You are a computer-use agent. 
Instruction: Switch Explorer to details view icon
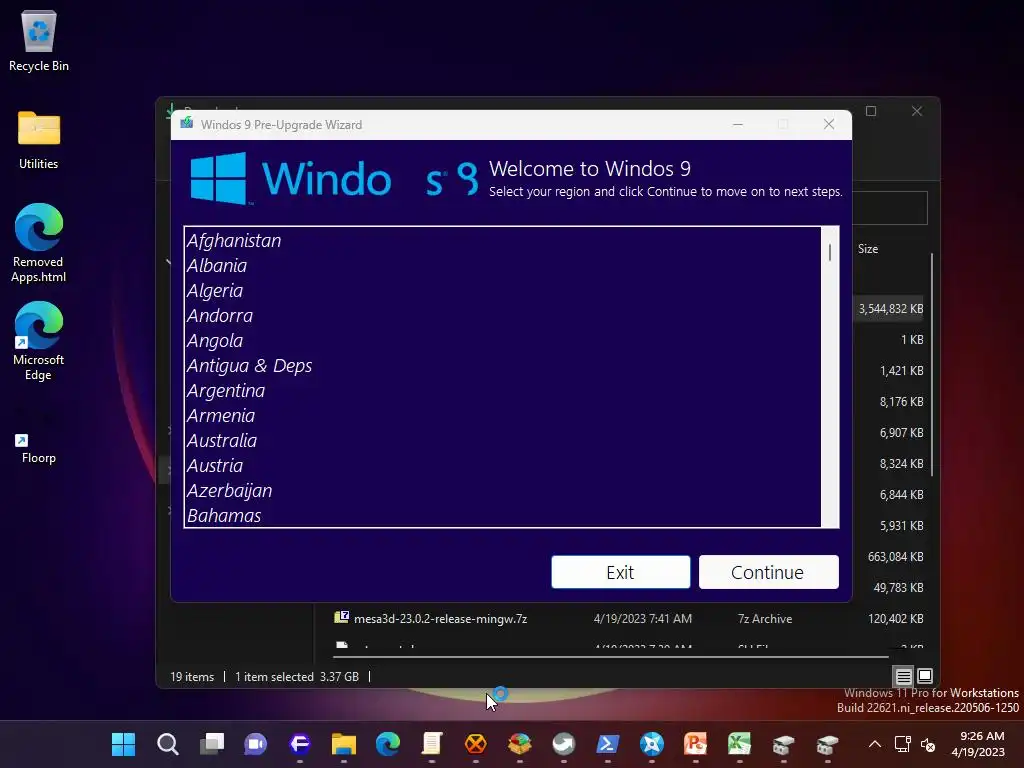(x=903, y=676)
